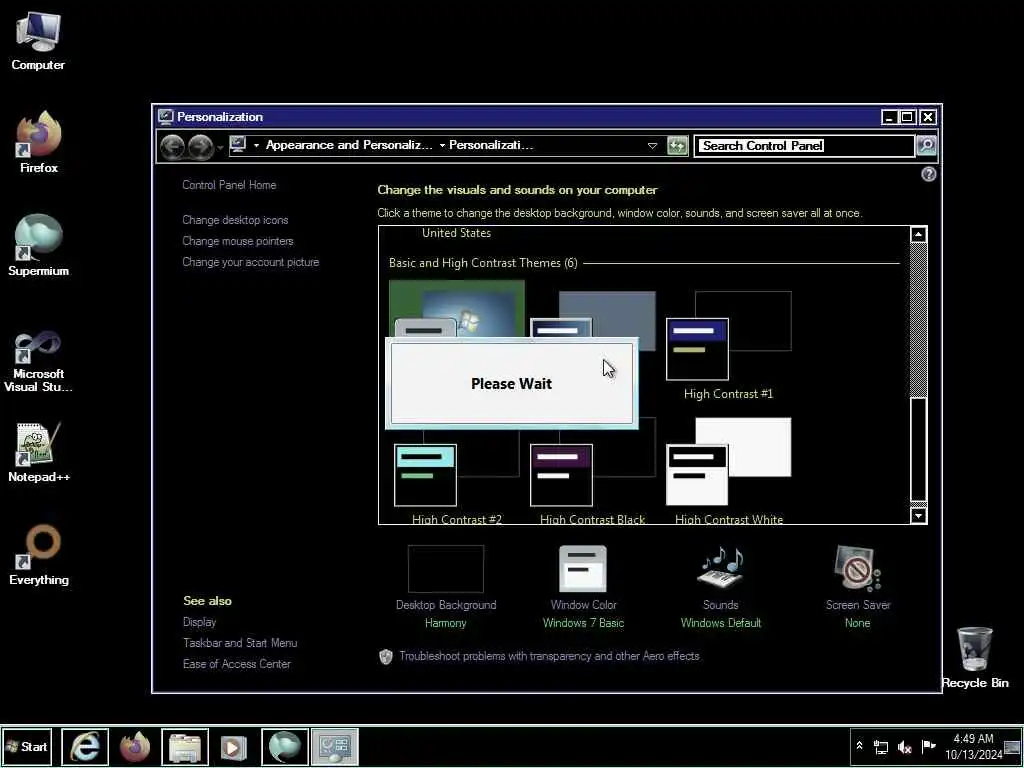Open Change mouse pointers link

click(238, 241)
